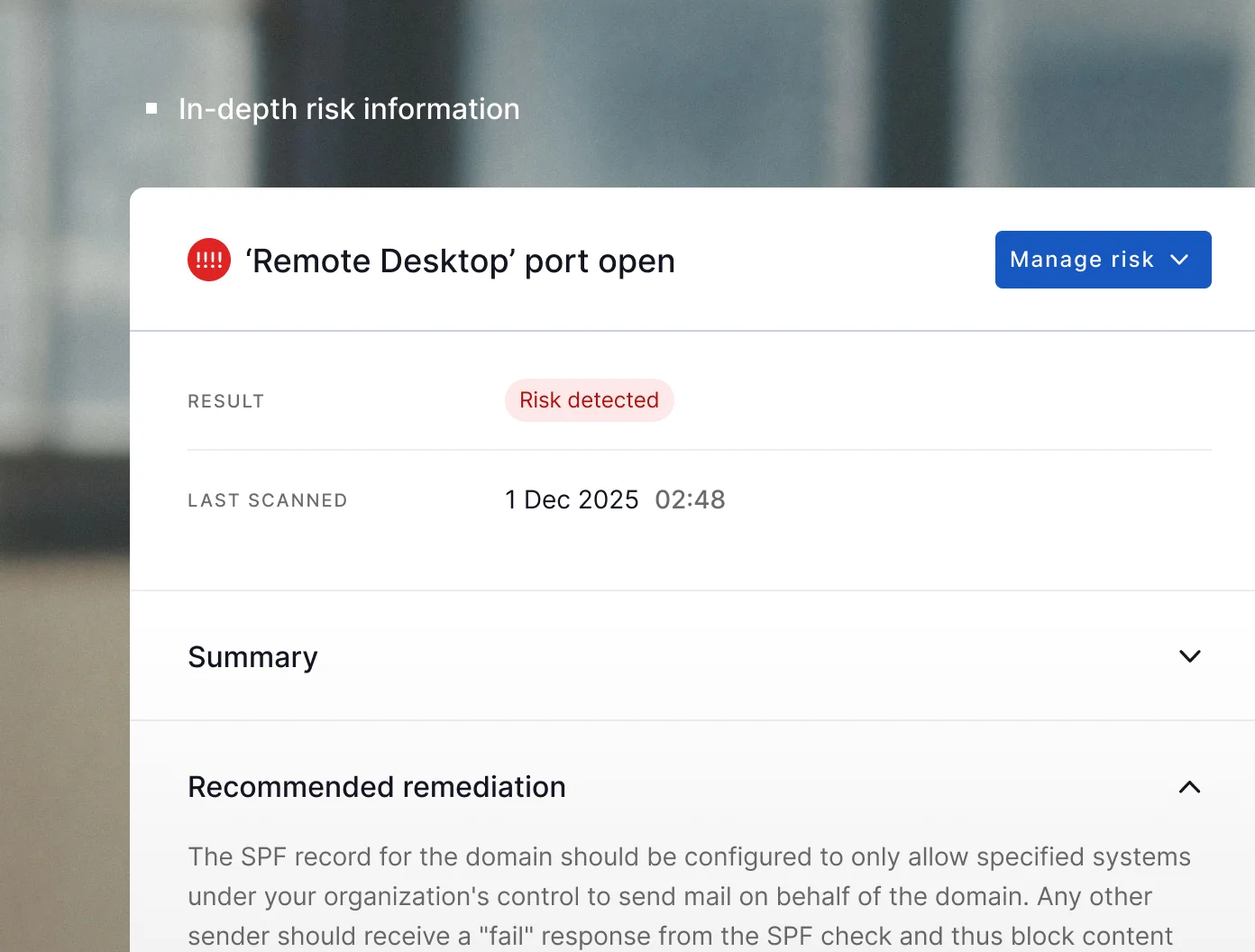
Task: Collapse the Recommended remediation chevron
Action: point(1190,787)
